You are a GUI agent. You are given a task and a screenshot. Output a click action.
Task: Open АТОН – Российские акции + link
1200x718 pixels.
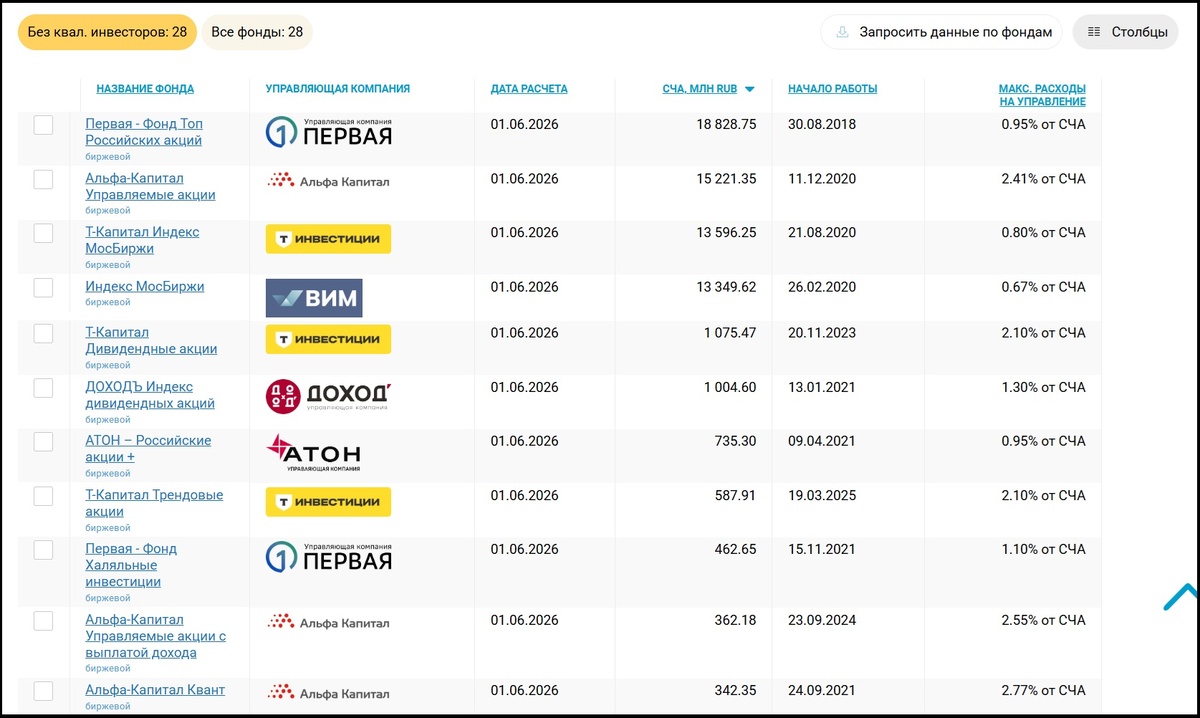(x=148, y=449)
